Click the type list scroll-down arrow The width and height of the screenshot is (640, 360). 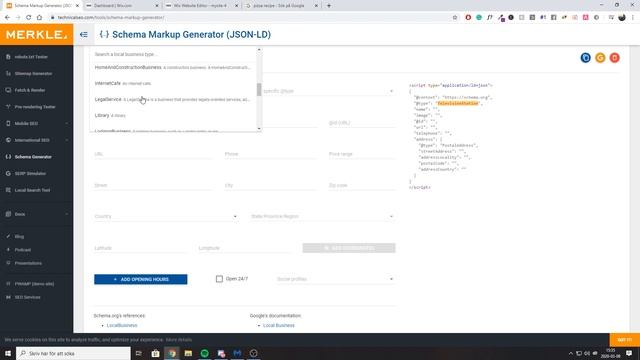[x=259, y=129]
